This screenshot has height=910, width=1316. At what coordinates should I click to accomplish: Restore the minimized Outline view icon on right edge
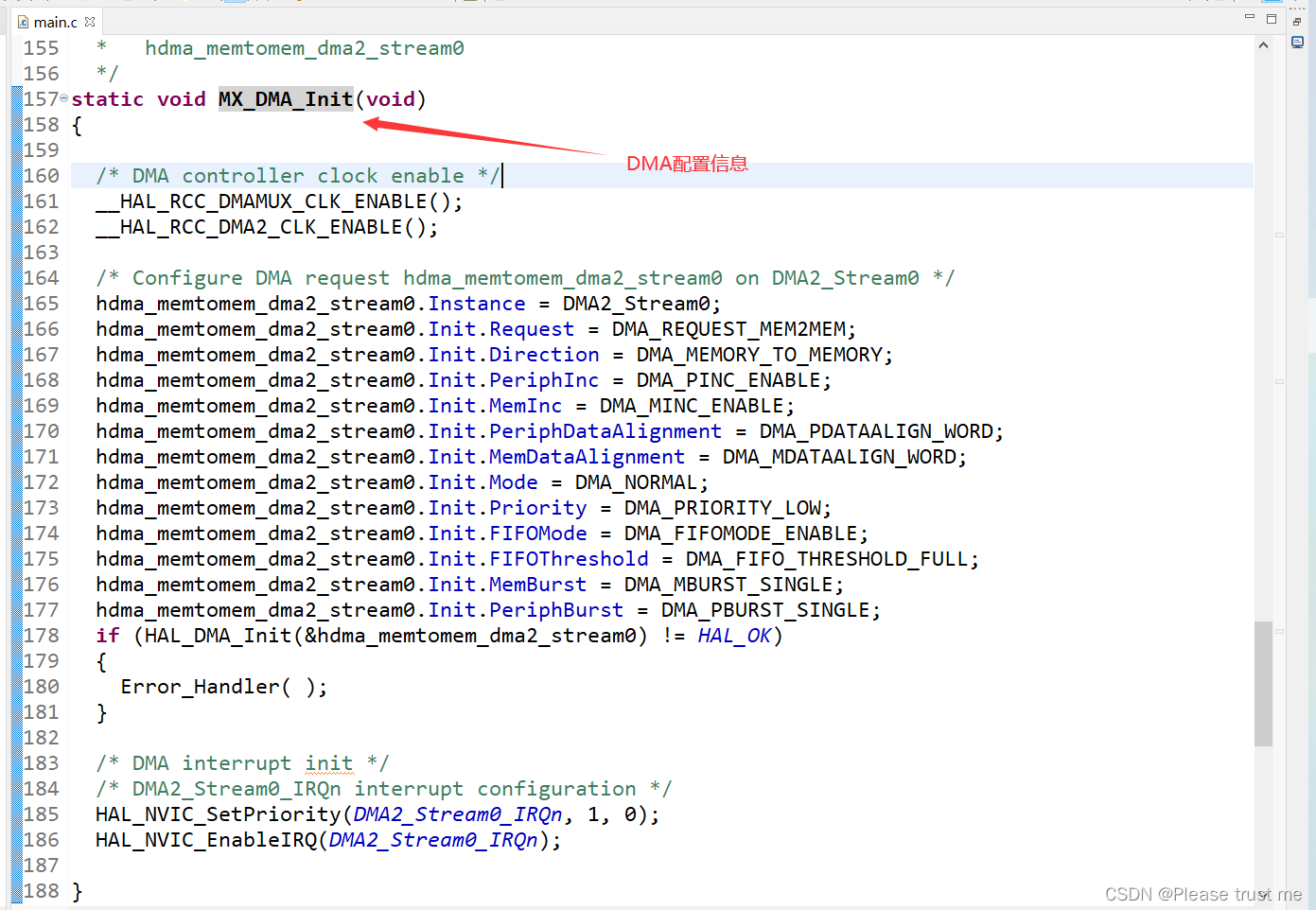click(1297, 42)
